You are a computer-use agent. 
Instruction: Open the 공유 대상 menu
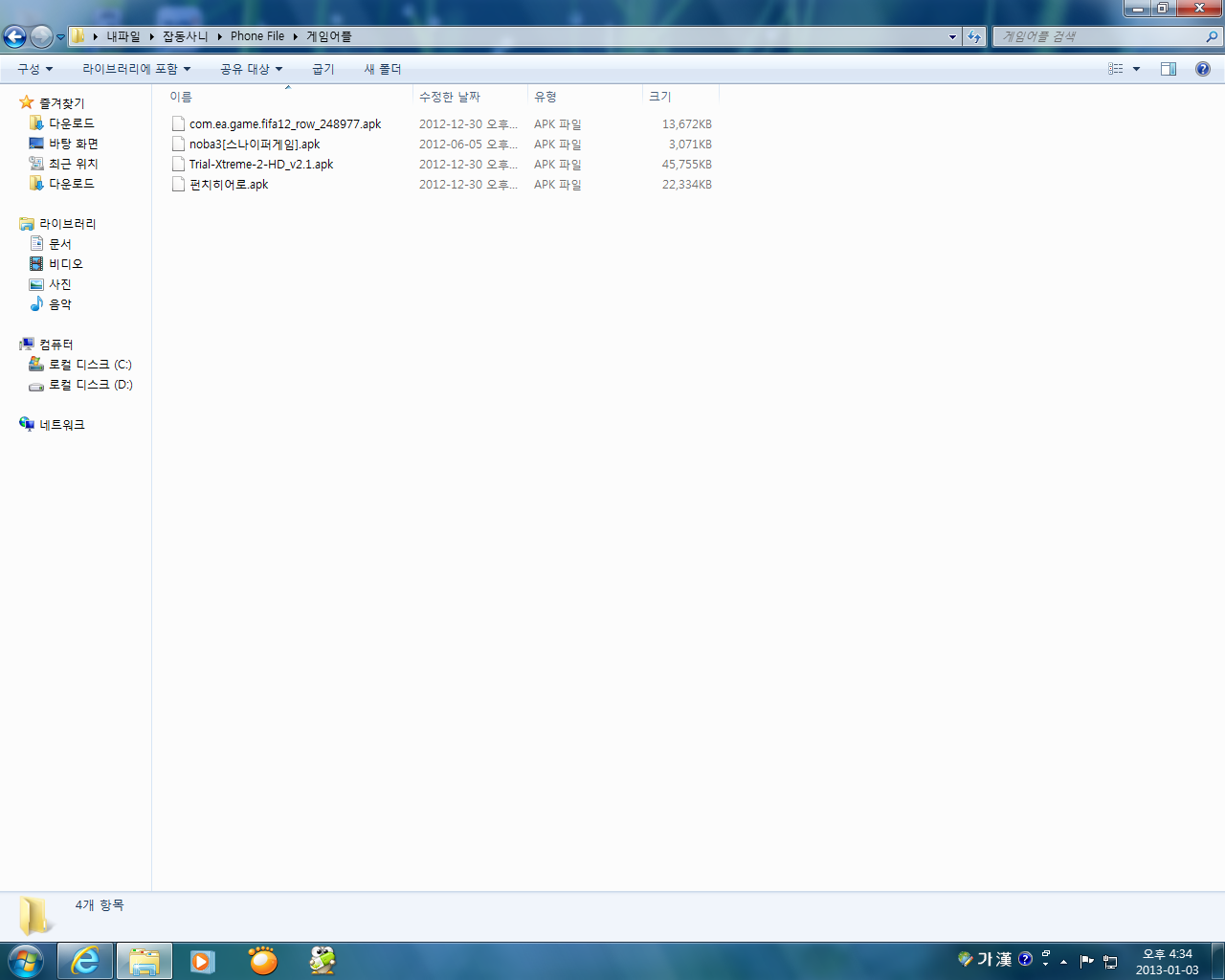tap(251, 69)
